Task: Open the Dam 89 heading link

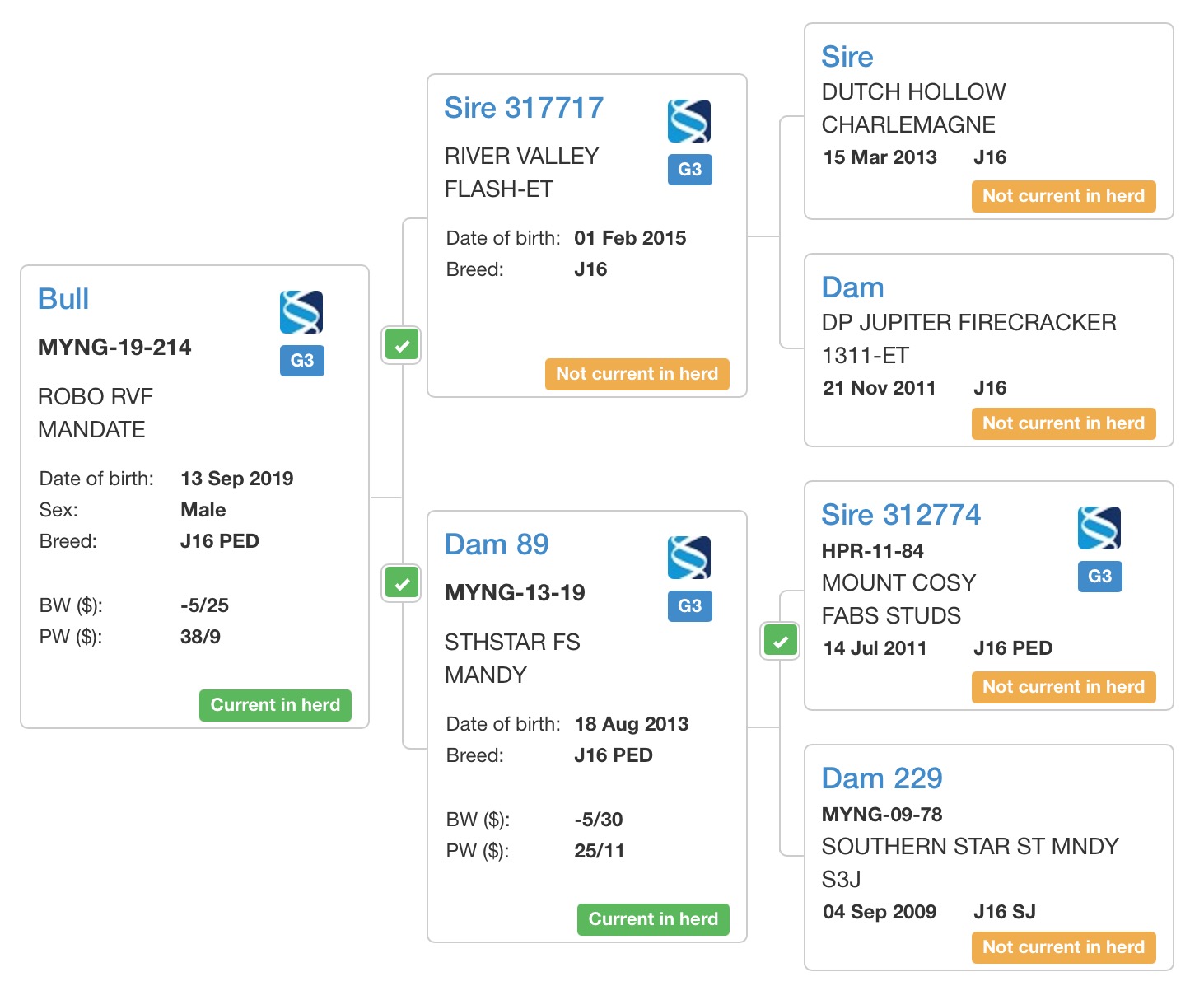Action: (x=497, y=544)
